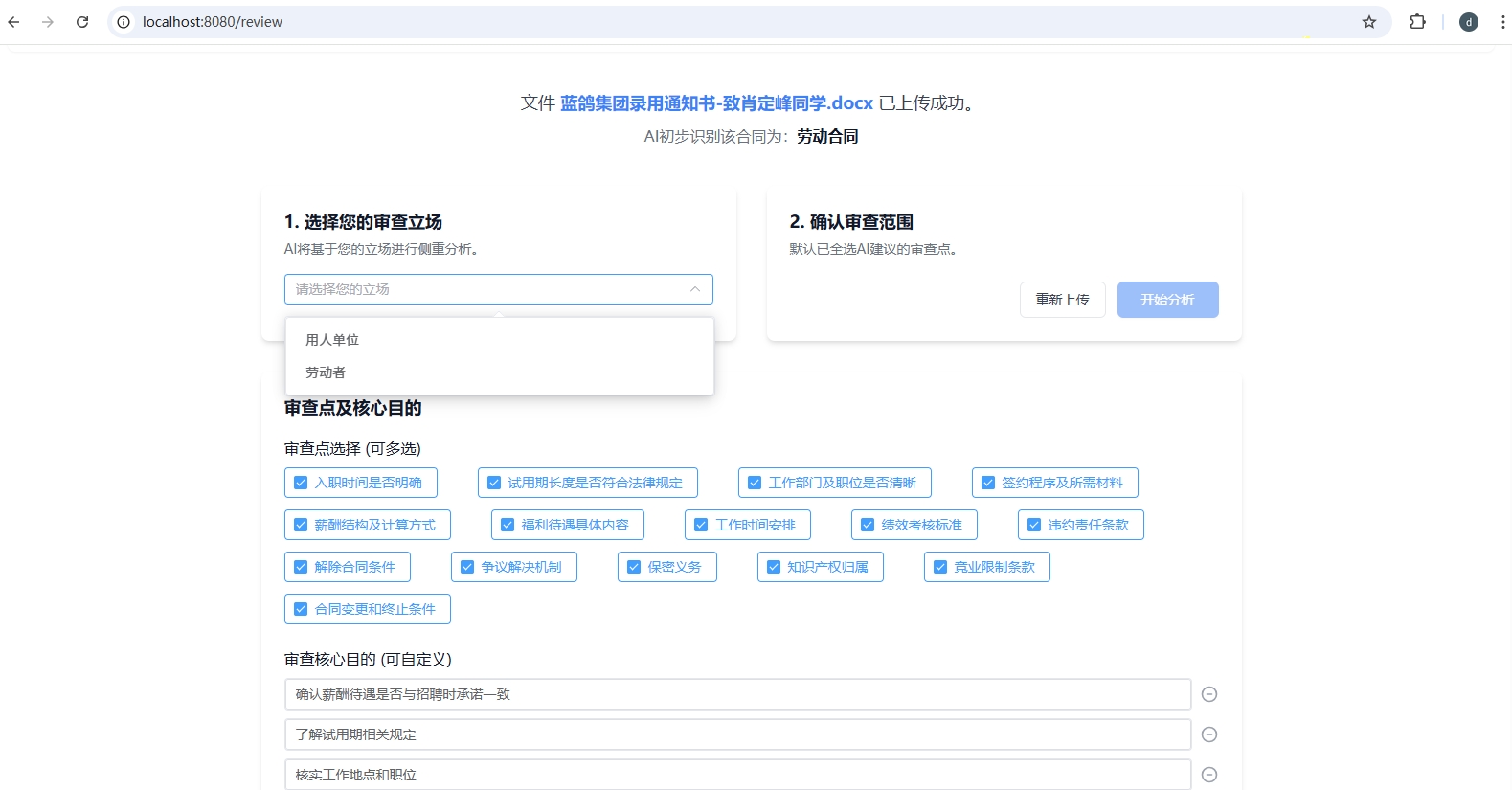Edit the 了解试用期相关规定 field
The image size is (1512, 790).
(x=737, y=734)
